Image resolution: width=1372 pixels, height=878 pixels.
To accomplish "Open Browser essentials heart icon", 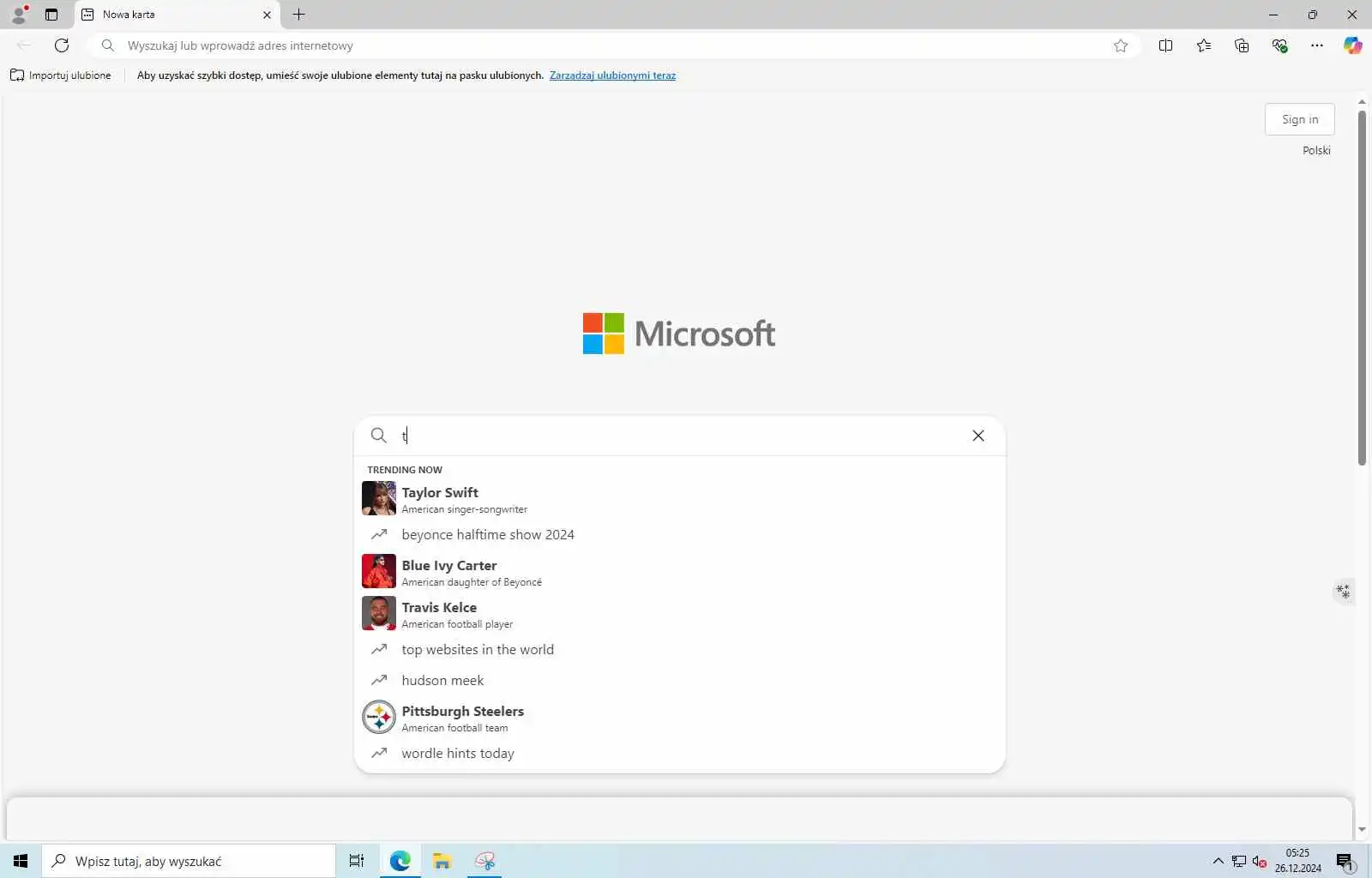I will tap(1279, 45).
